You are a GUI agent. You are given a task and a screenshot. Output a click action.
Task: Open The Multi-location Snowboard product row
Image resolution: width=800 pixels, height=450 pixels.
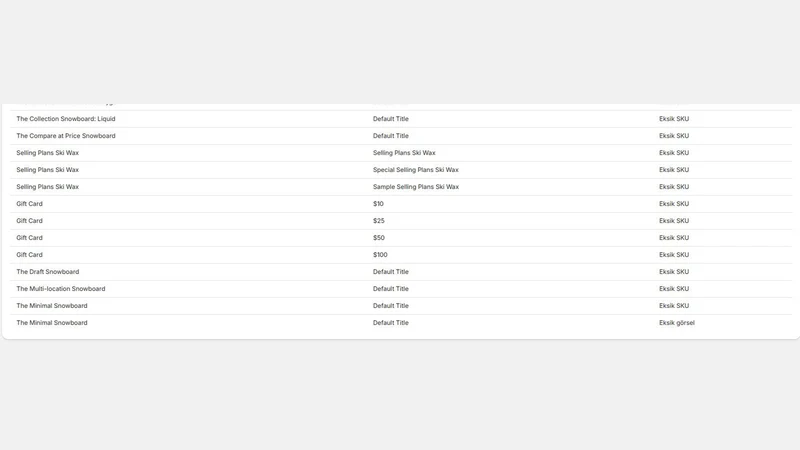click(x=401, y=289)
